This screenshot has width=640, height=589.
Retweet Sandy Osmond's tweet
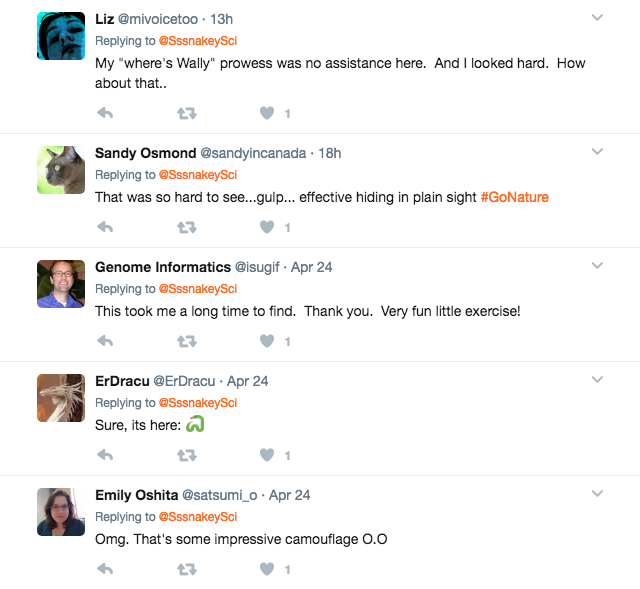(186, 228)
